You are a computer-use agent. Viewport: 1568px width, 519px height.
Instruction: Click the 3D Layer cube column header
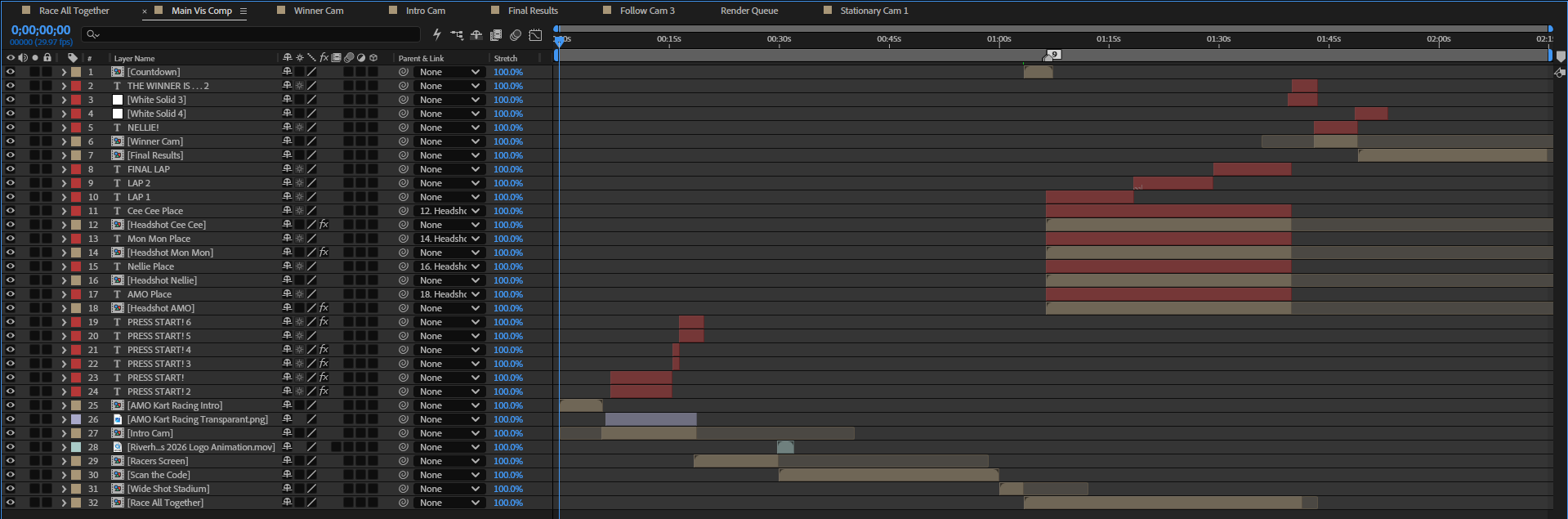click(373, 58)
